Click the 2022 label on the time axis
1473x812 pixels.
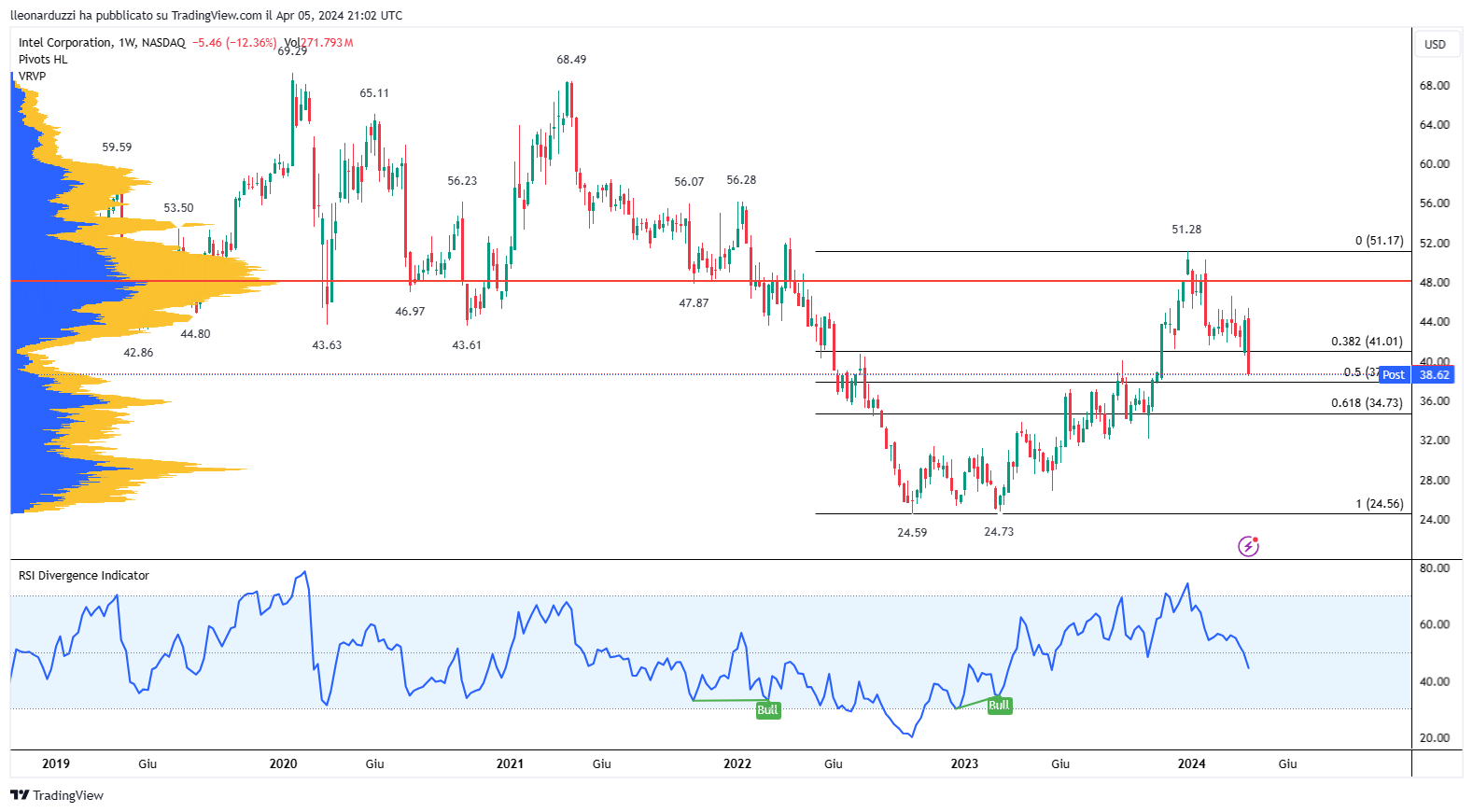737,763
